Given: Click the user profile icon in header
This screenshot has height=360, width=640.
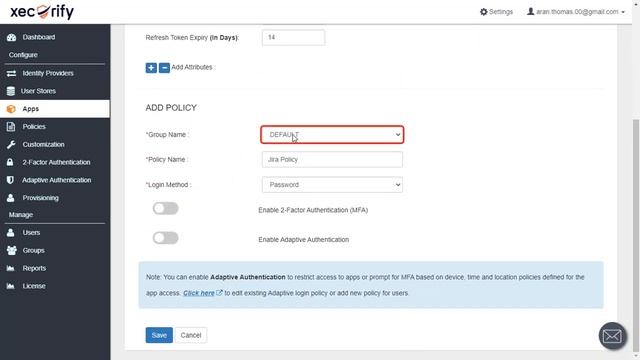Looking at the screenshot, I should pos(531,11).
